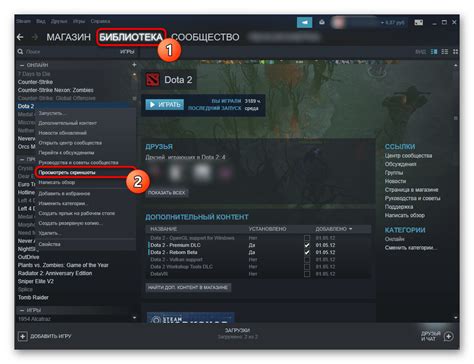Click the library search field

(72, 52)
